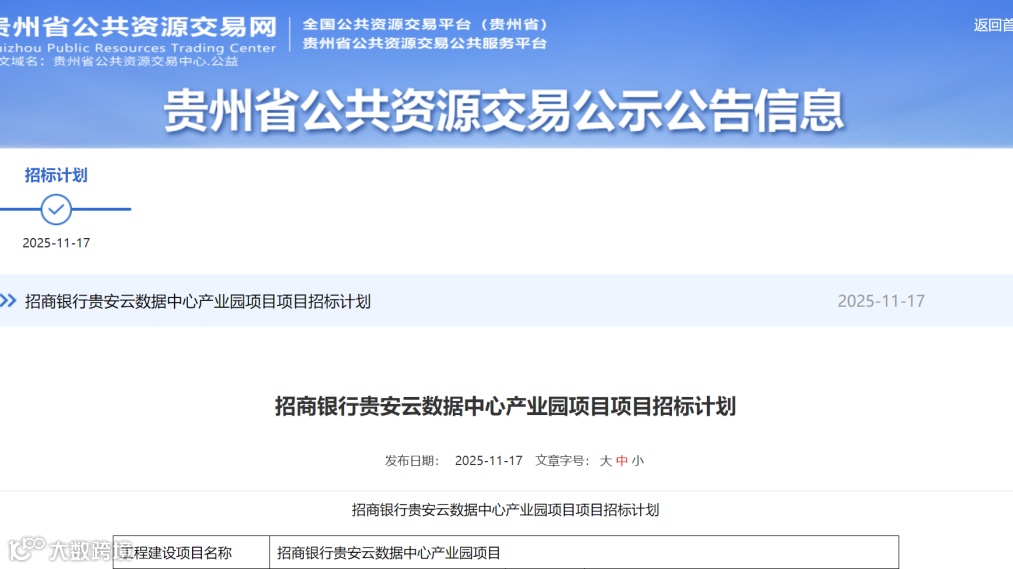Click the 2025-11-17 date in the announcement row
This screenshot has height=569, width=1013.
click(881, 301)
